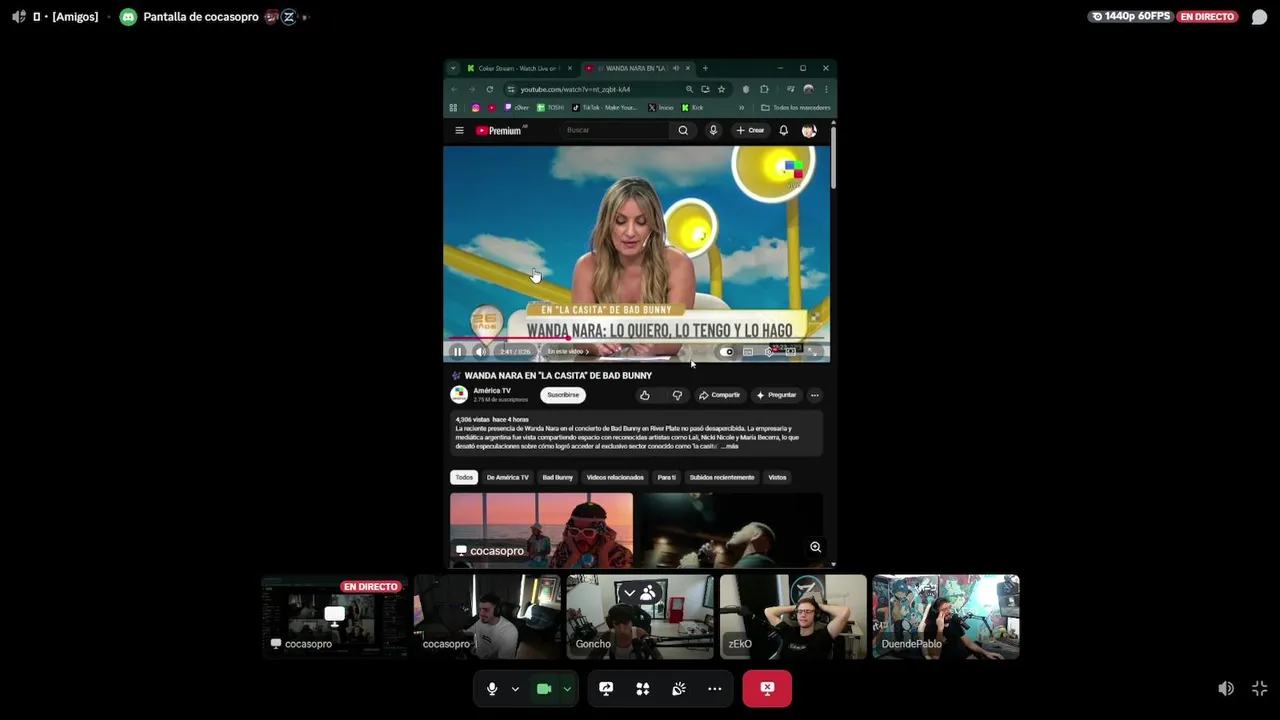Open the América TV channel name link

click(x=492, y=391)
